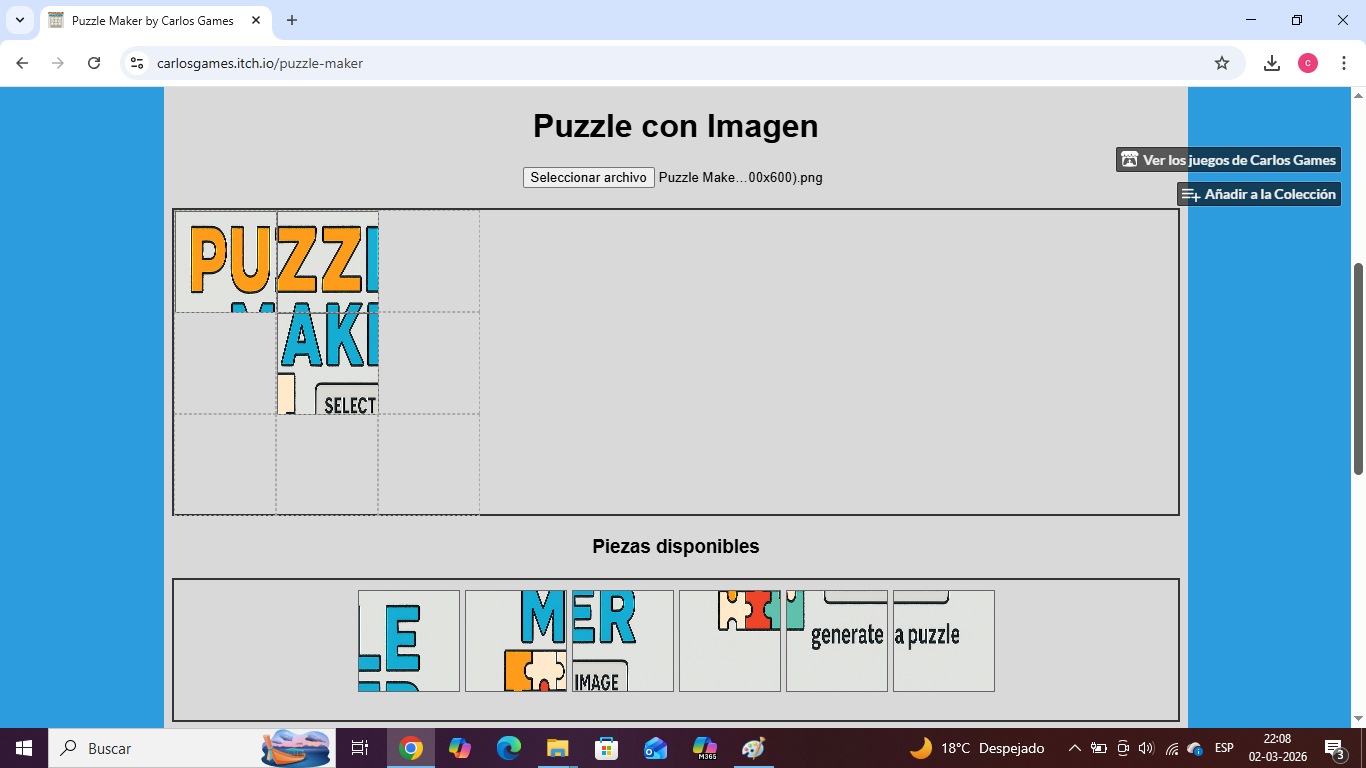Click the camera icon in the system tray
The height and width of the screenshot is (768, 1366).
(1123, 748)
